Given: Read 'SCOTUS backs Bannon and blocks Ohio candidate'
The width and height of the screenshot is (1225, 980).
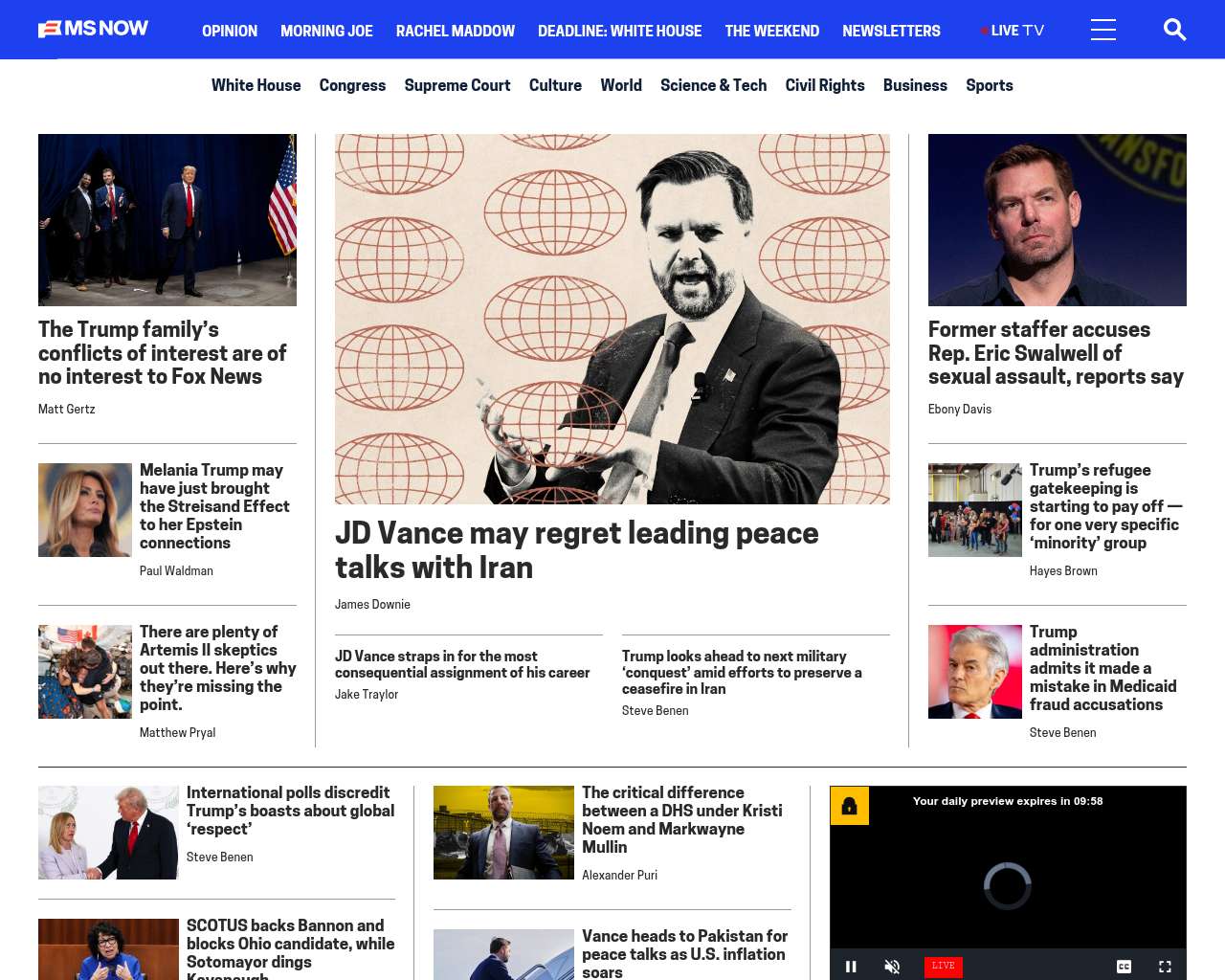Looking at the screenshot, I should click(290, 948).
